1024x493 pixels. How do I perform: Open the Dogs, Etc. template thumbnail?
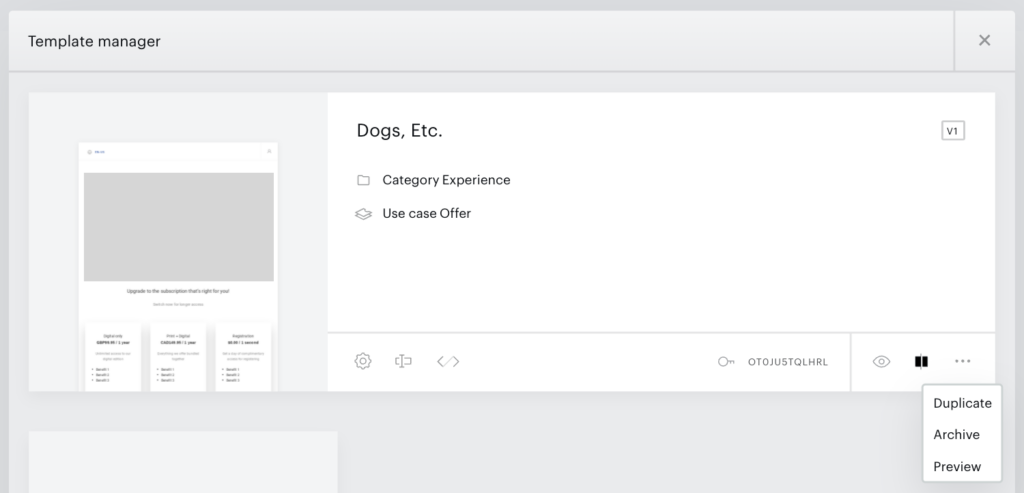178,266
